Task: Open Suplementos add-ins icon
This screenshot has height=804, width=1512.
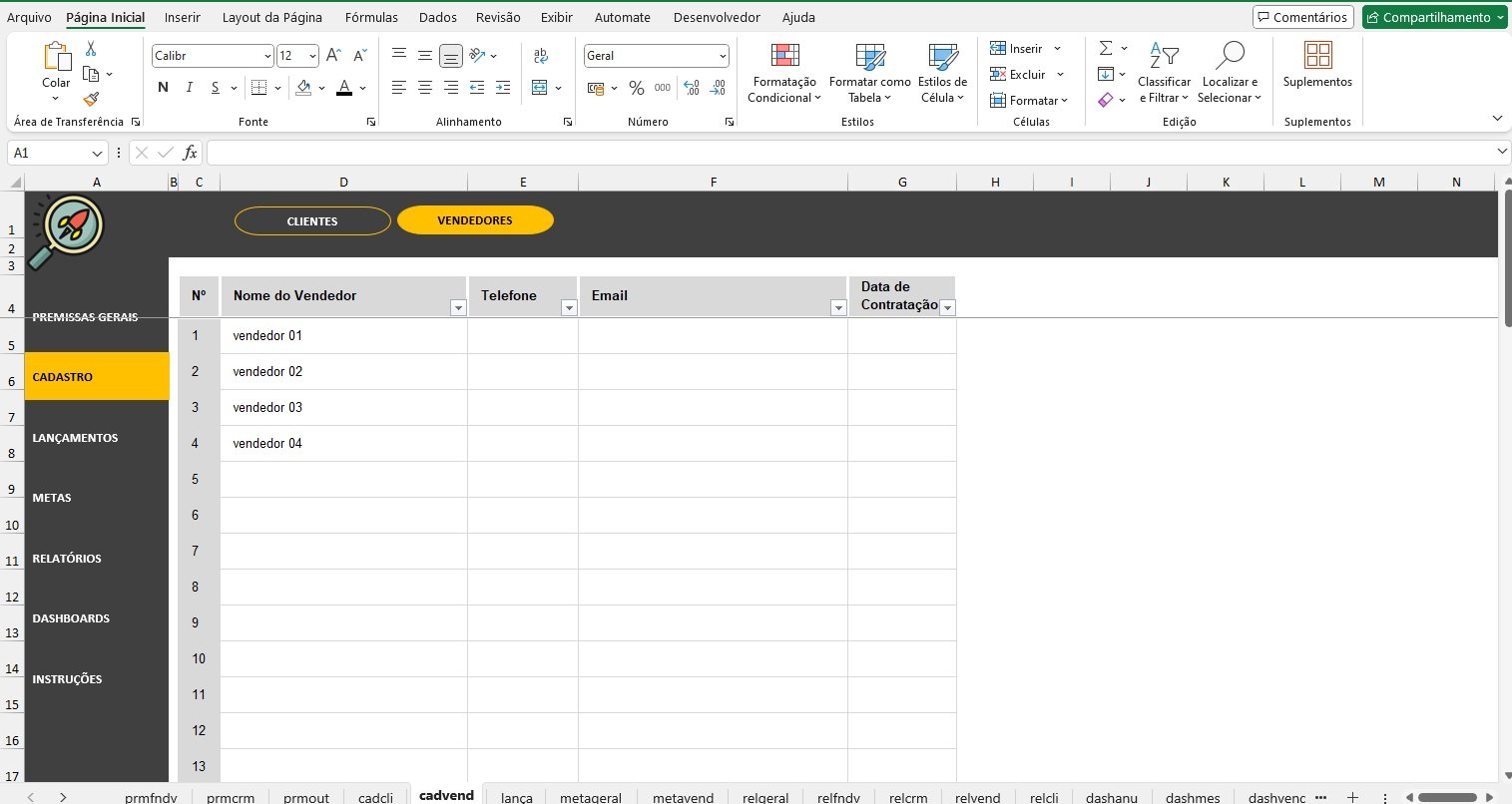Action: coord(1318,55)
